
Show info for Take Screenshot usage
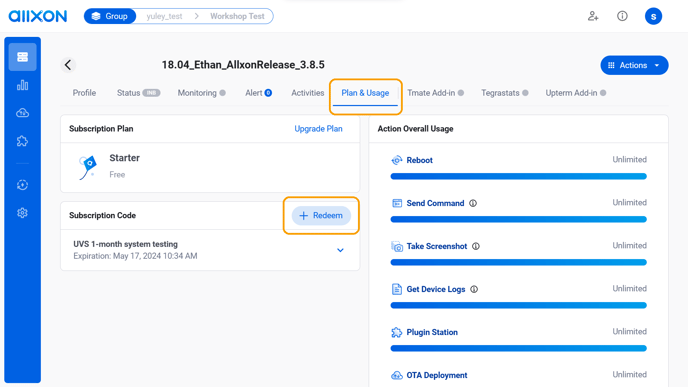(x=476, y=246)
